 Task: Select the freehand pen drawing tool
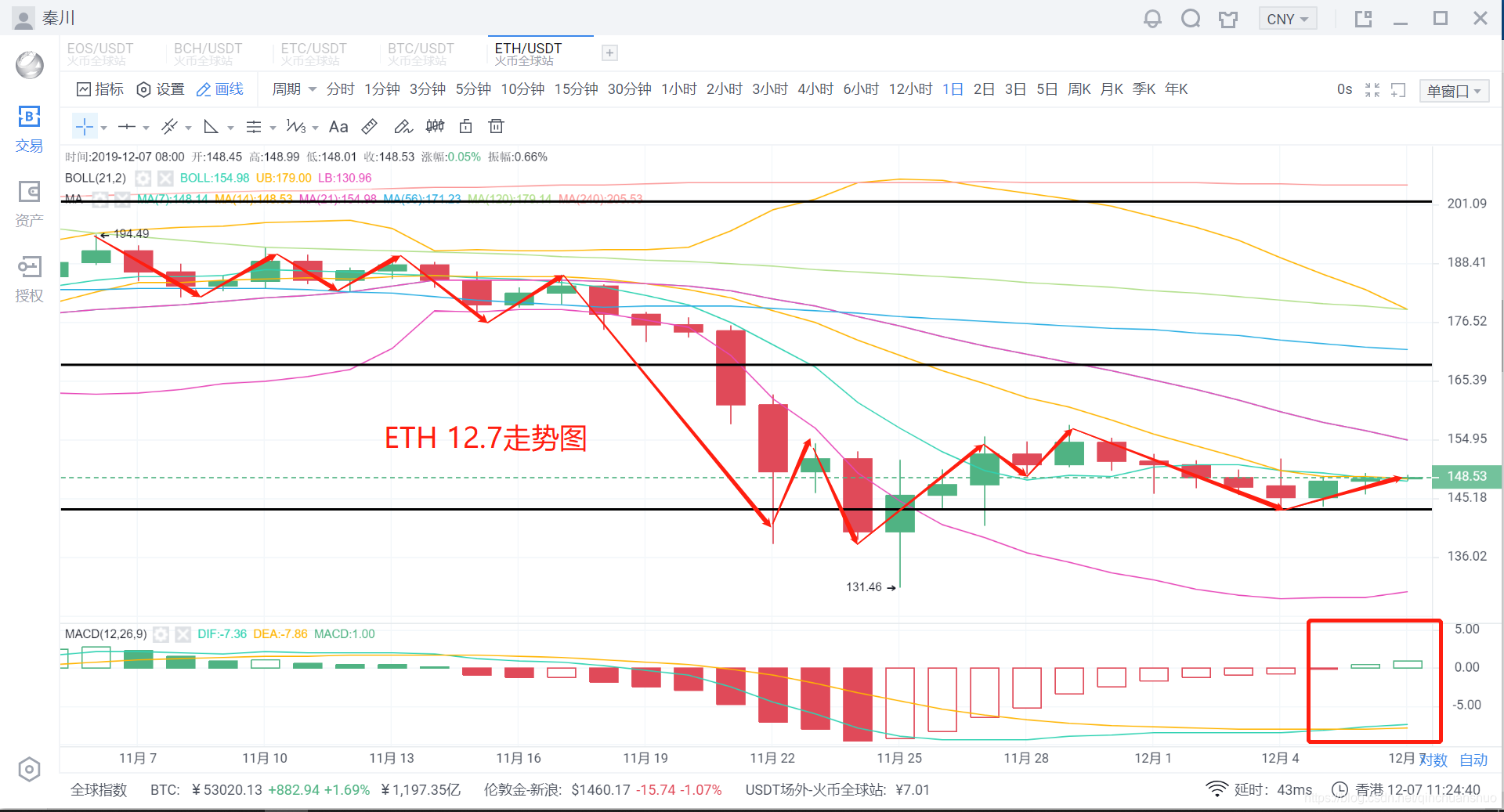(403, 127)
